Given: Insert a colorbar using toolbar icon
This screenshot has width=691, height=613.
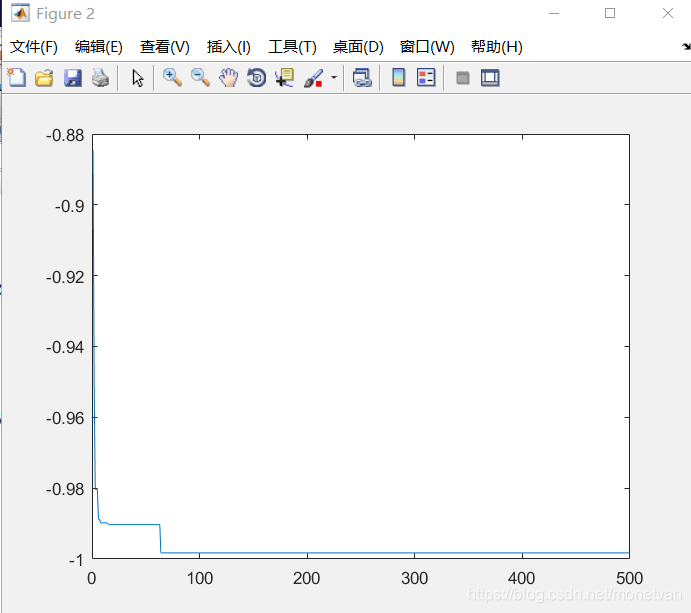Looking at the screenshot, I should pyautogui.click(x=399, y=78).
